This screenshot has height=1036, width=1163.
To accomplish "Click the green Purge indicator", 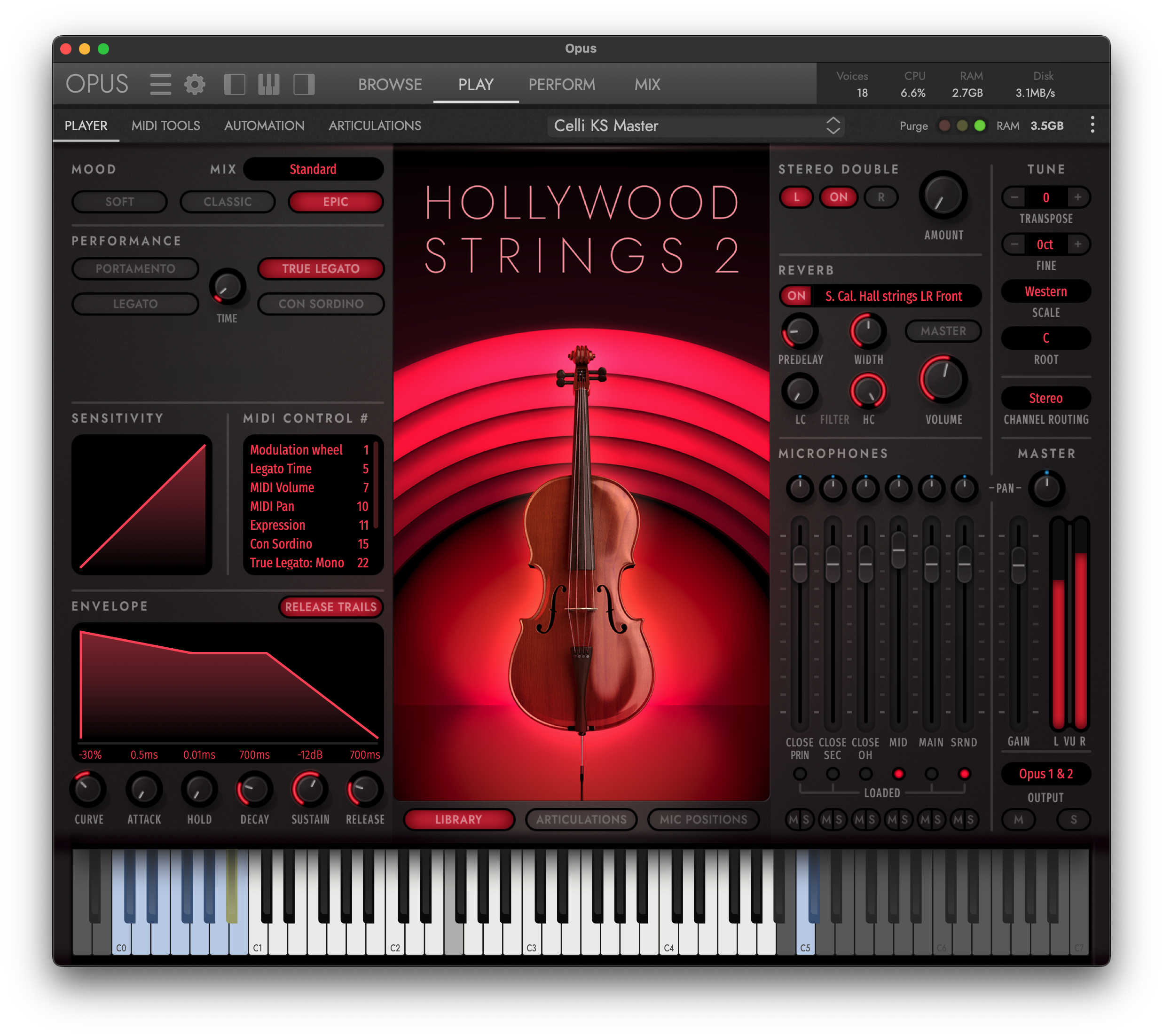I will [x=980, y=125].
